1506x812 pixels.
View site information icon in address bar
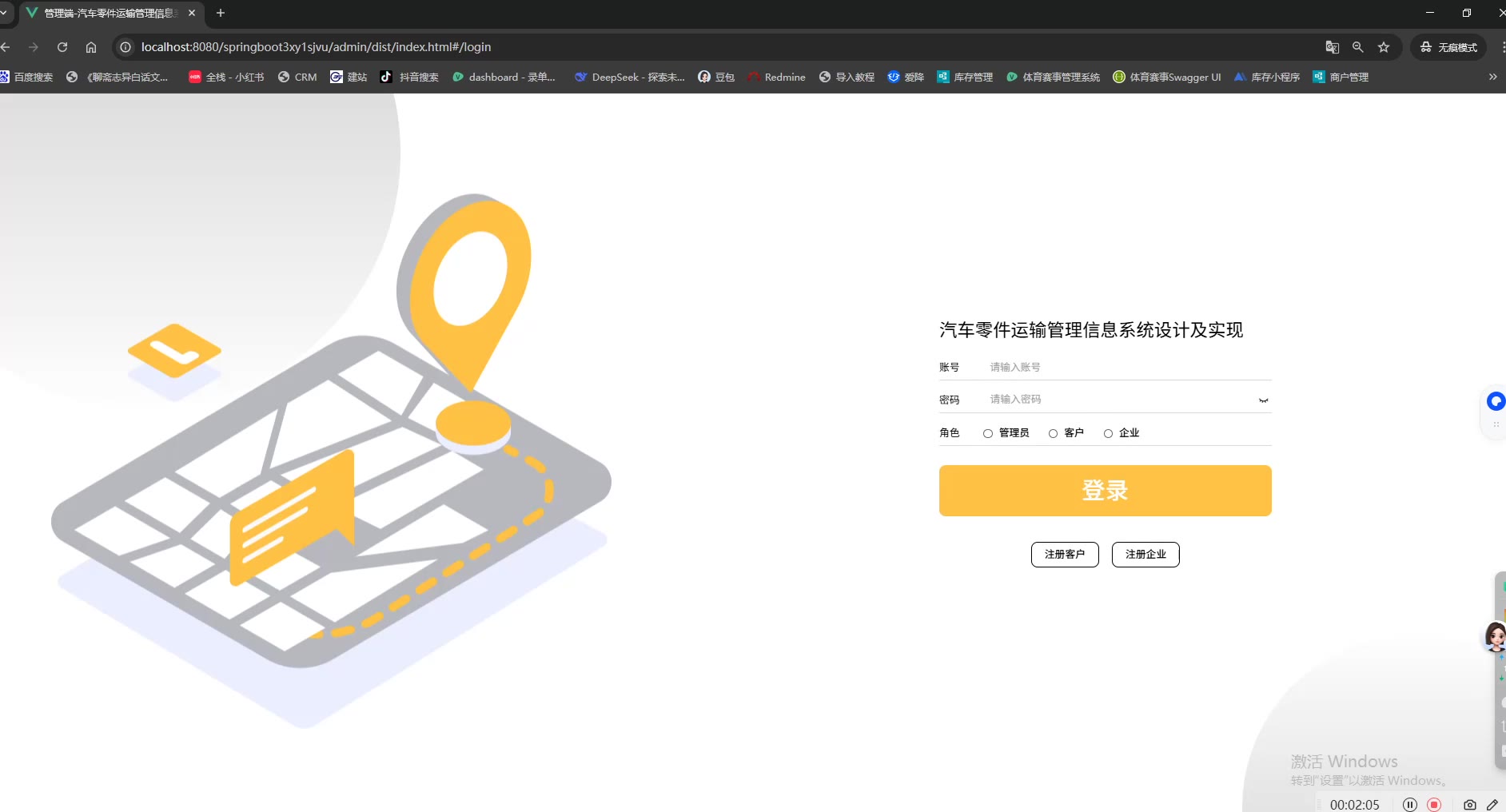125,47
